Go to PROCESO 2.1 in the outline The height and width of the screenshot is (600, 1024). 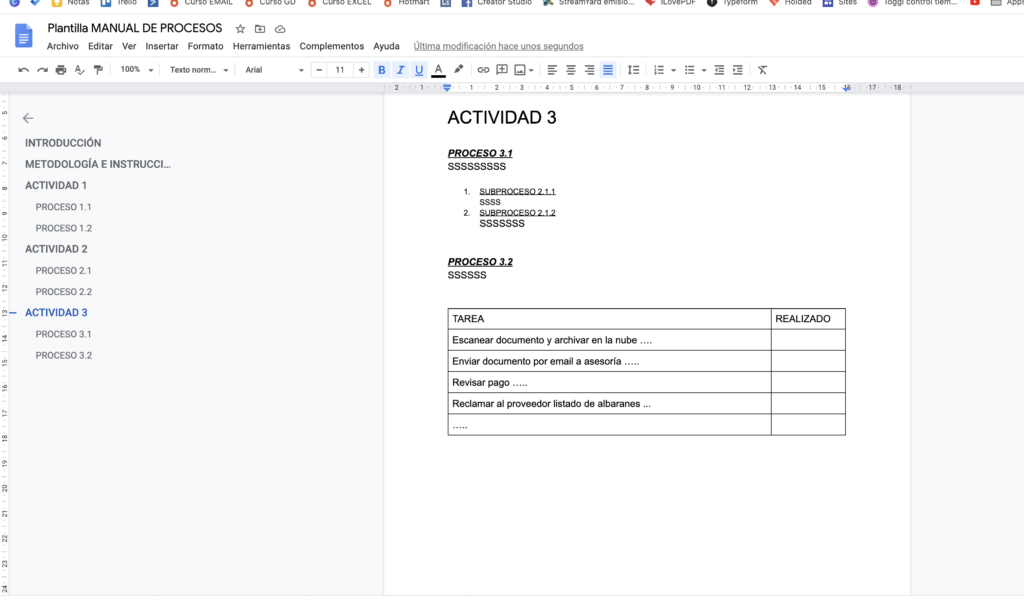click(63, 271)
